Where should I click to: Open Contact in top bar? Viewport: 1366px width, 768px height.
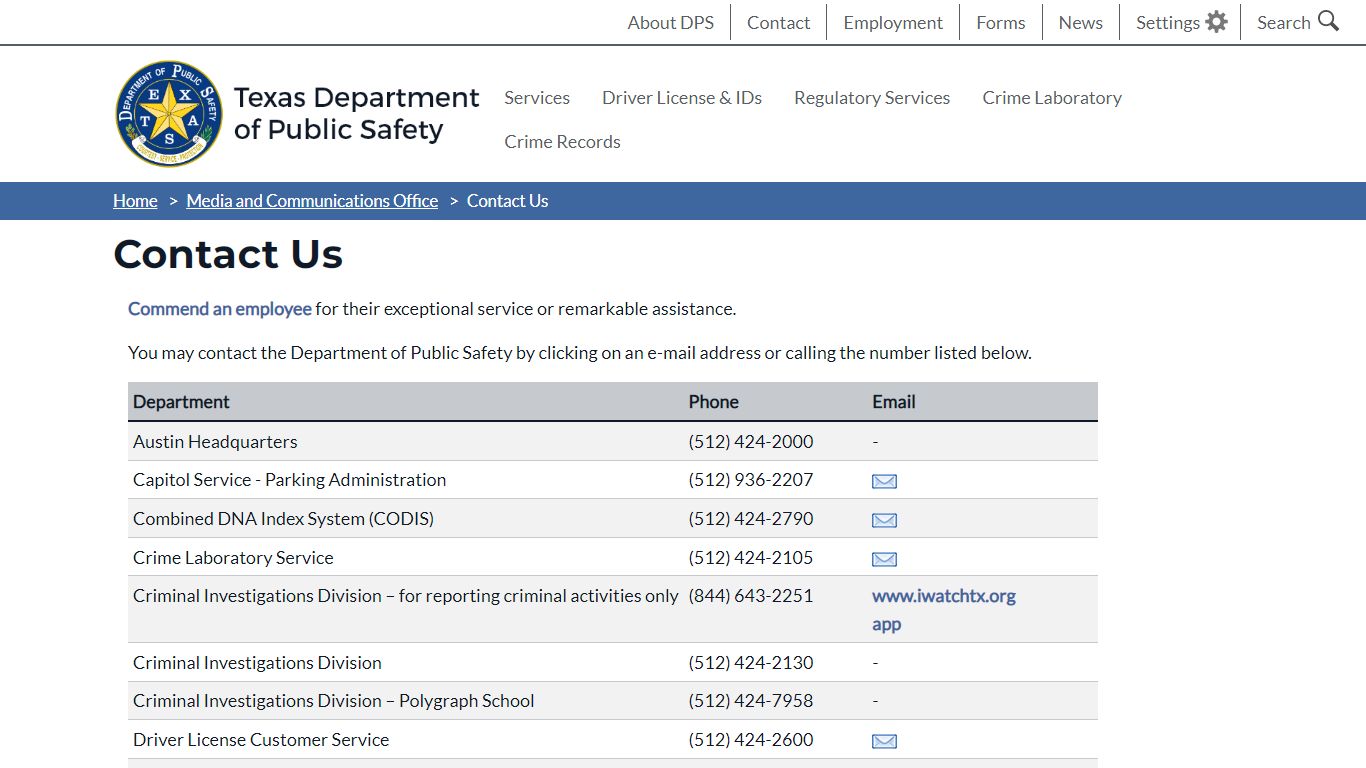(x=778, y=22)
